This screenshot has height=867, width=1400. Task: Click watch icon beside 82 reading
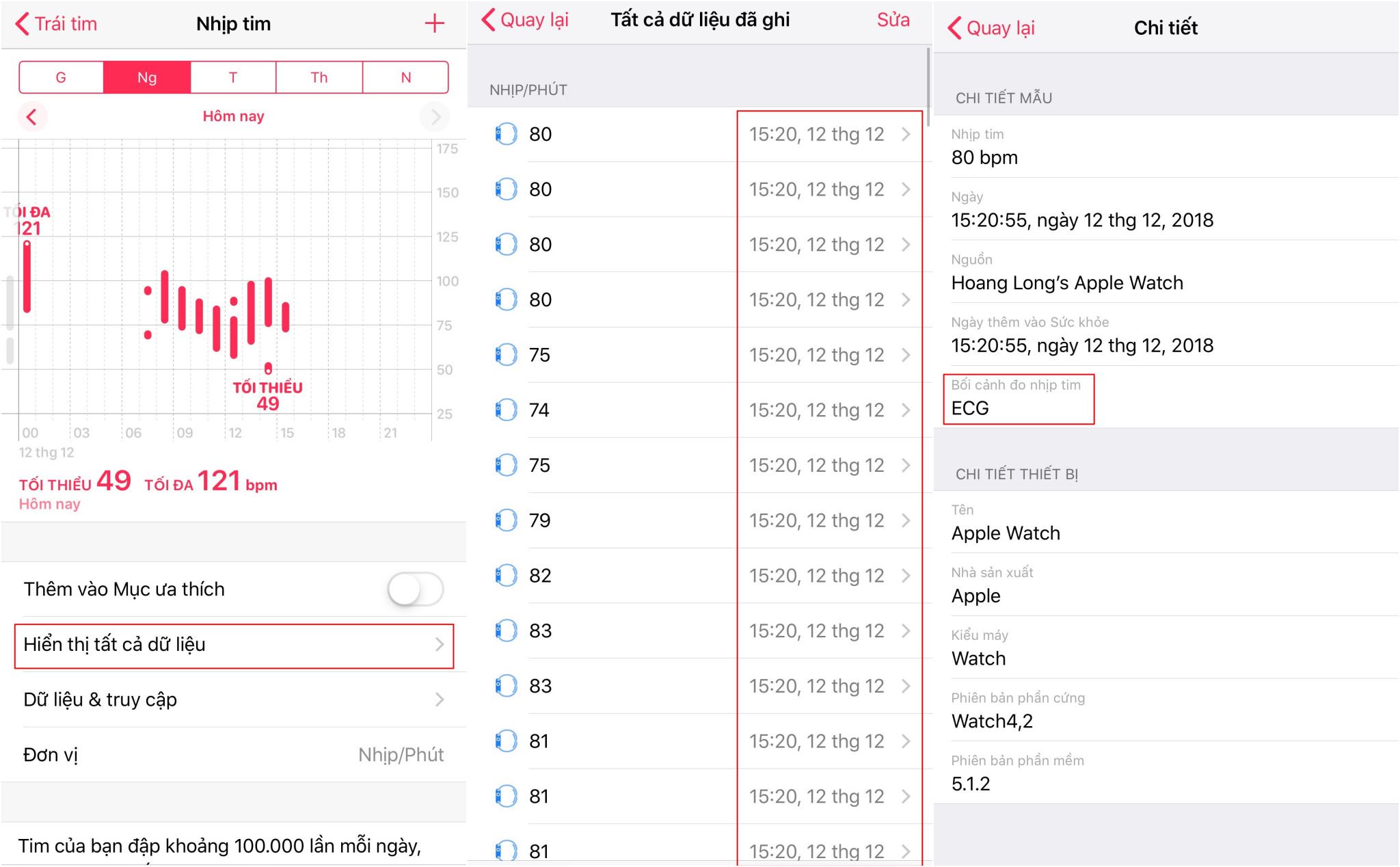(x=506, y=576)
